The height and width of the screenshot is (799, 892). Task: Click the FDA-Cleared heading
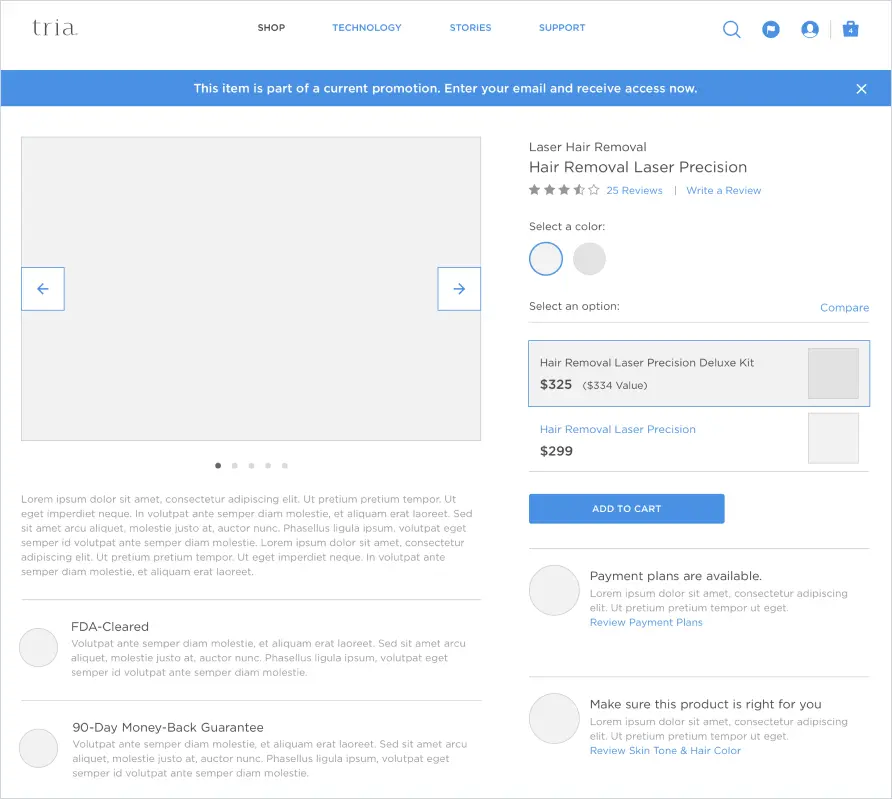pyautogui.click(x=110, y=627)
